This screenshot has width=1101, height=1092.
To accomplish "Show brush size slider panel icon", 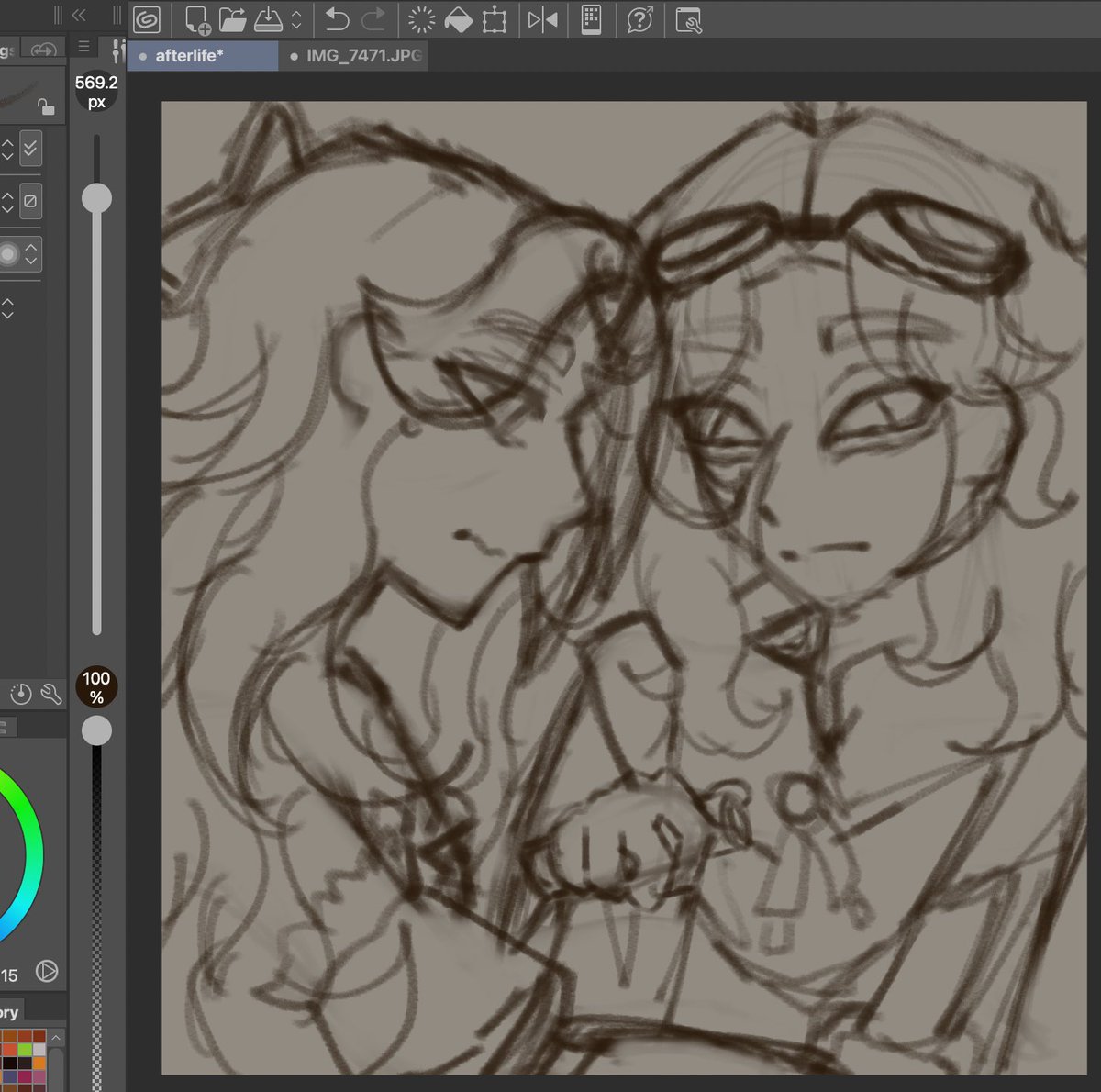I will [x=117, y=50].
